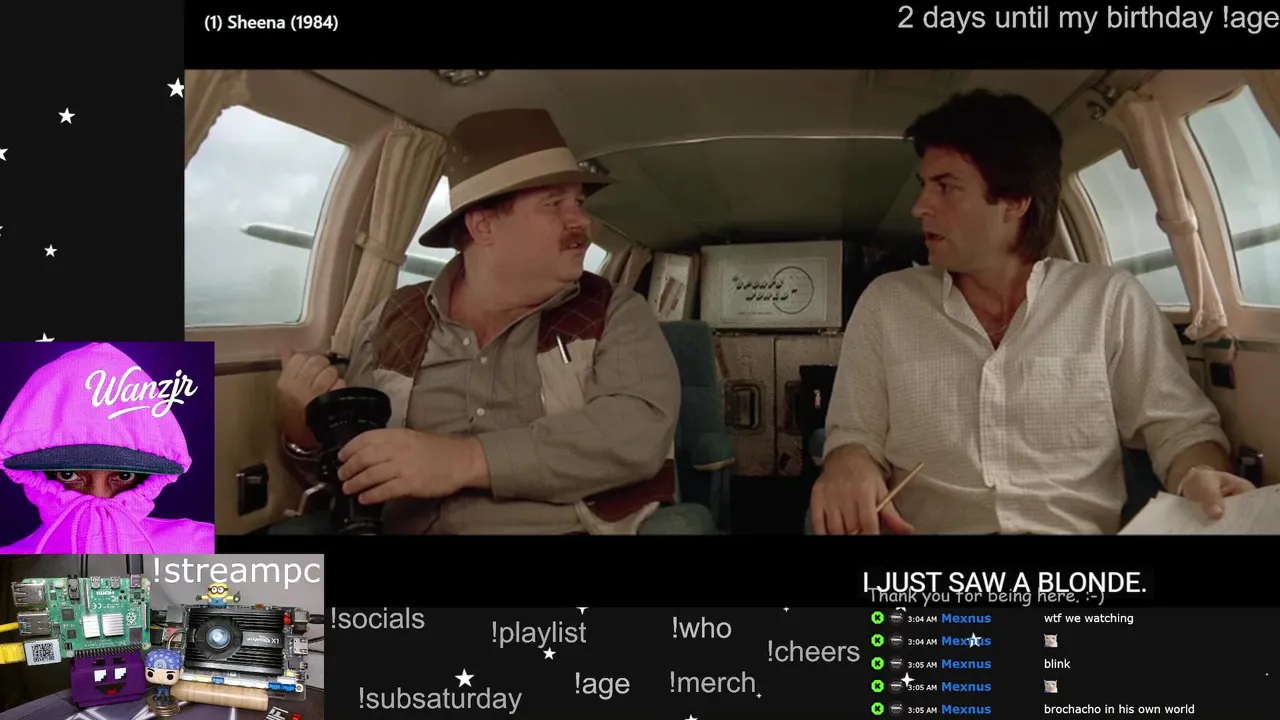Click the Kick icon beside the "blink" message

(877, 664)
